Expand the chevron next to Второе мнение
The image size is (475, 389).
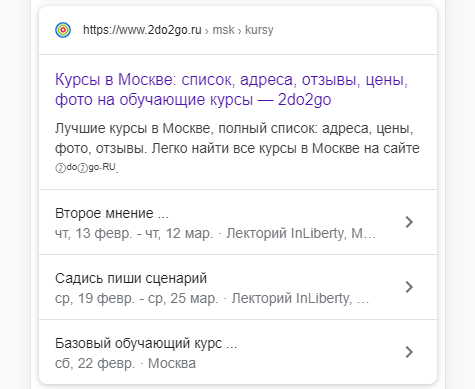(x=409, y=222)
